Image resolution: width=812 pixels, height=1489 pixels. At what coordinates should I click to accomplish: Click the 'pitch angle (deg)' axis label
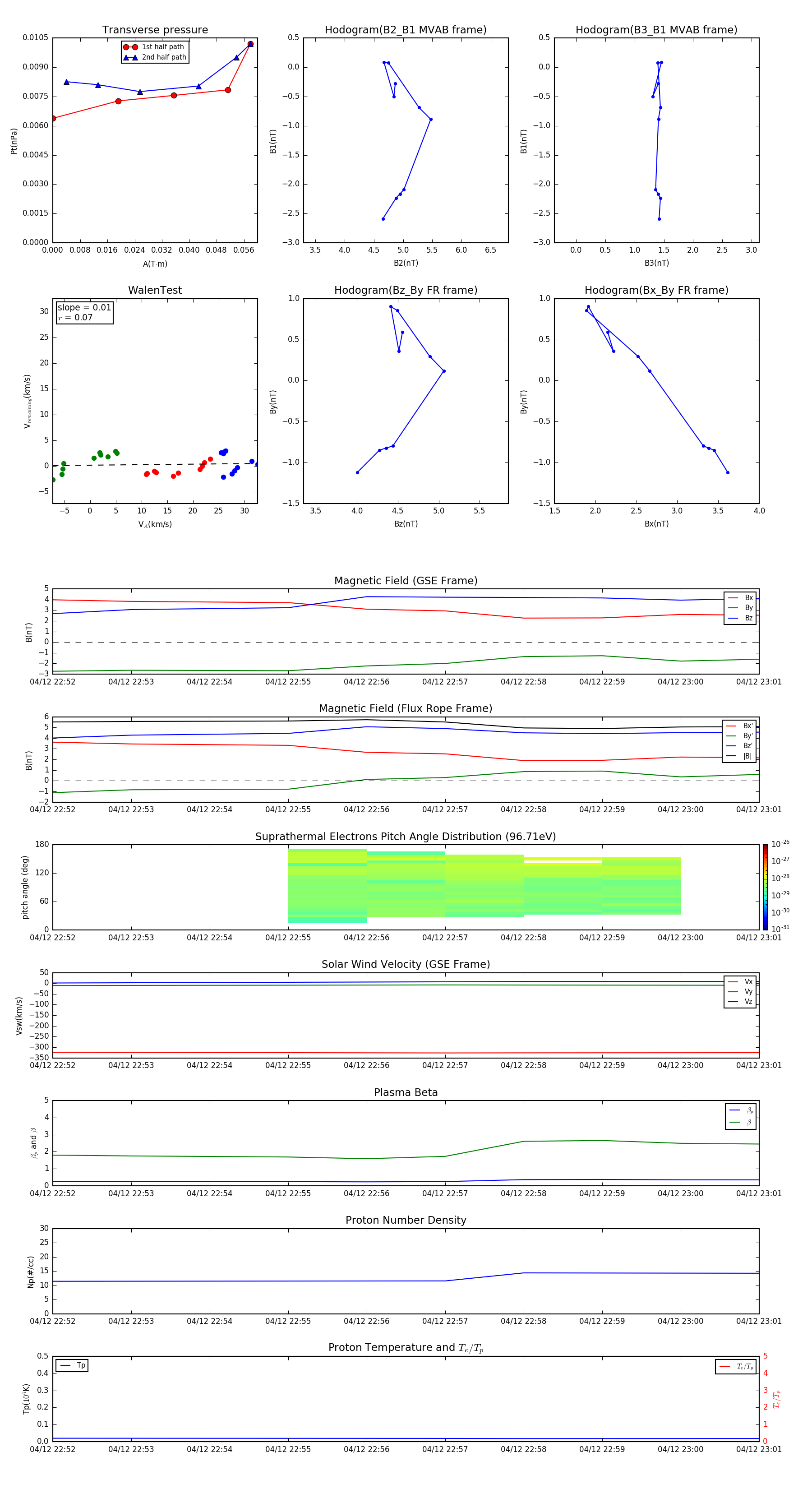tap(25, 887)
